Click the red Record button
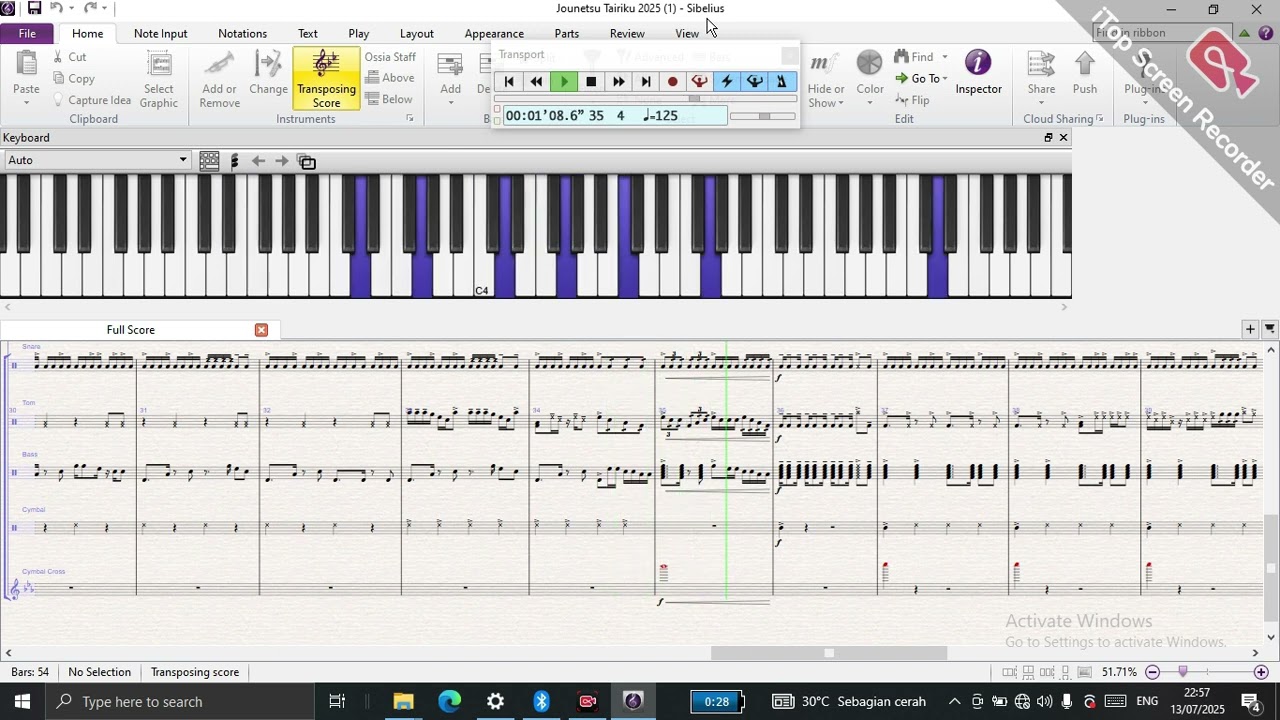The image size is (1280, 720). pyautogui.click(x=673, y=82)
